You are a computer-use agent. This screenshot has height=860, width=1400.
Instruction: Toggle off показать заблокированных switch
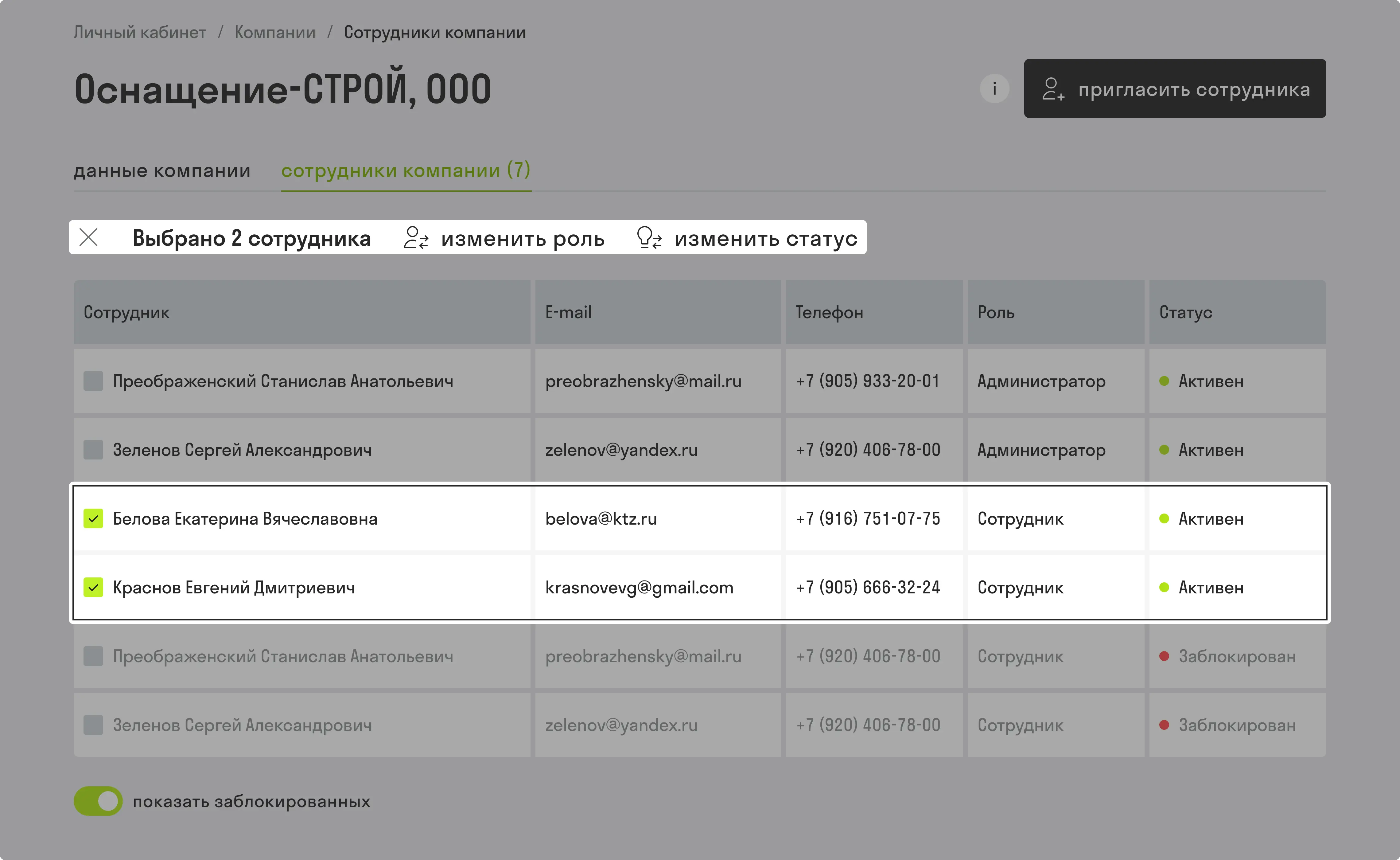[98, 801]
